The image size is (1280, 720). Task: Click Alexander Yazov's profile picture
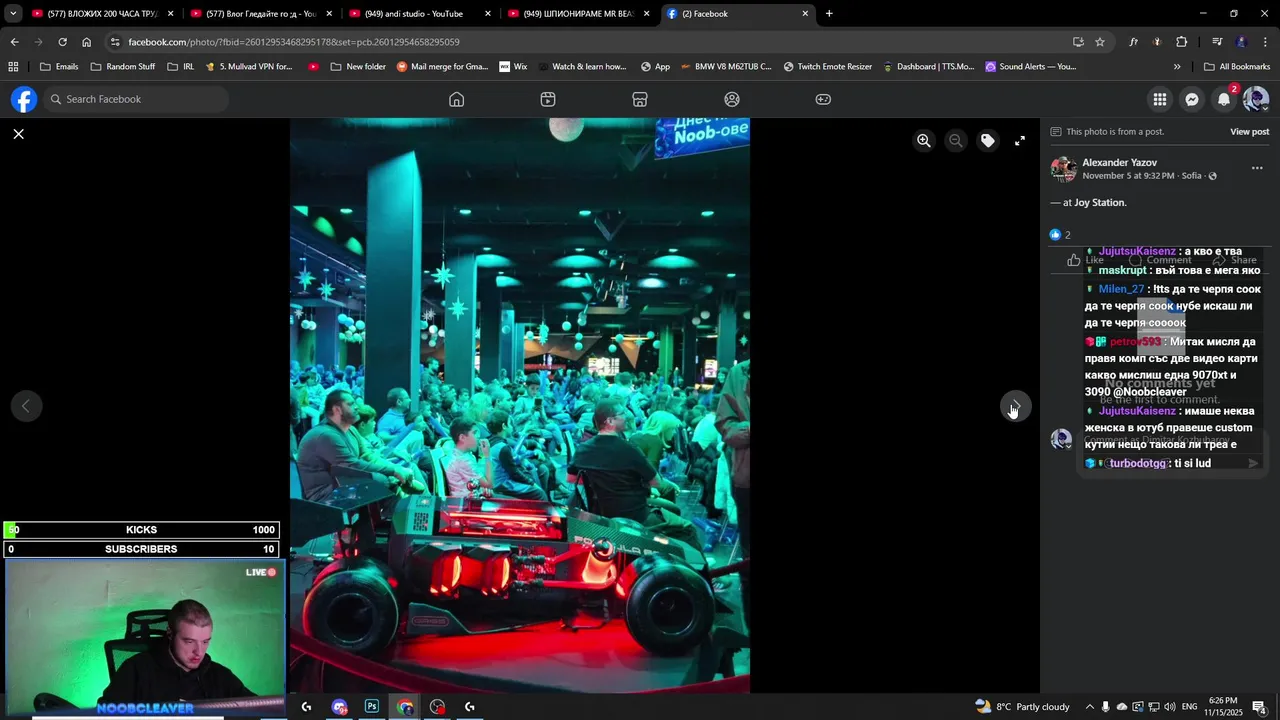point(1063,169)
